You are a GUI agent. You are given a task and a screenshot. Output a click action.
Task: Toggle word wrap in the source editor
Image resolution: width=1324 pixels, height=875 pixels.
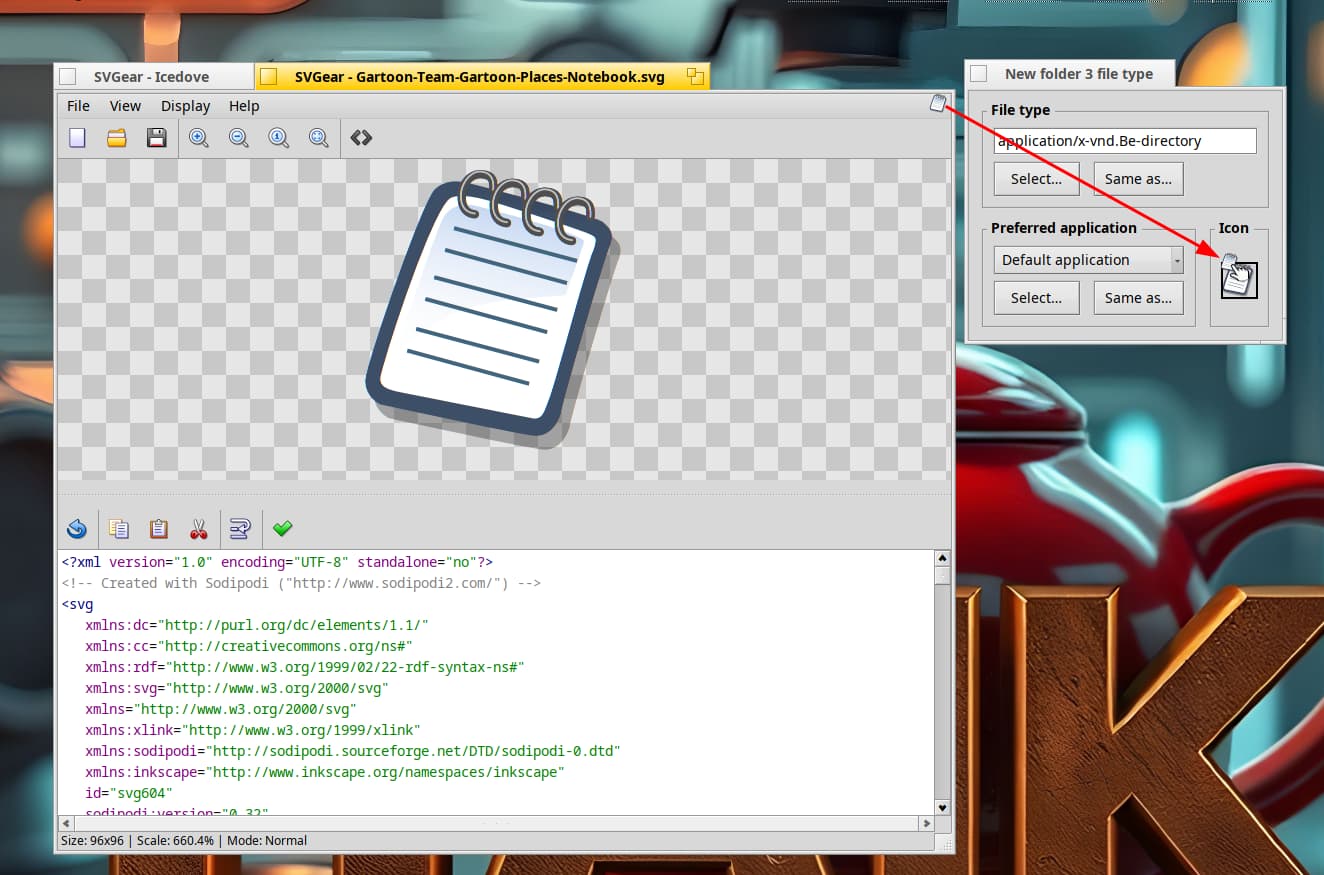click(x=240, y=528)
